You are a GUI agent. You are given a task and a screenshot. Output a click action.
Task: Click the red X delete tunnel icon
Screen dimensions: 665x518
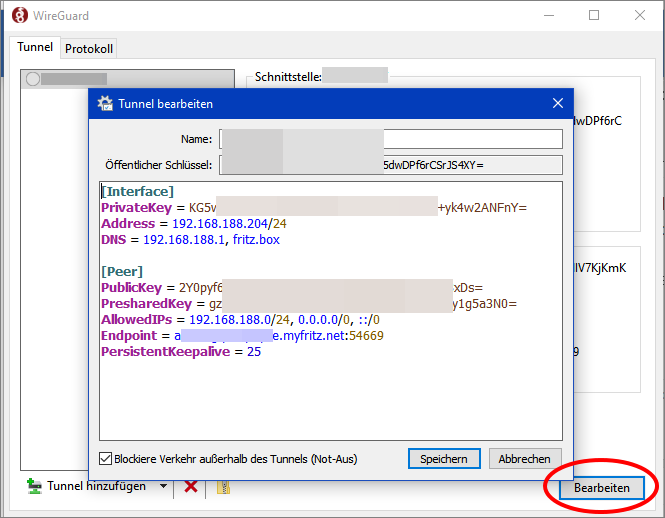(x=191, y=487)
